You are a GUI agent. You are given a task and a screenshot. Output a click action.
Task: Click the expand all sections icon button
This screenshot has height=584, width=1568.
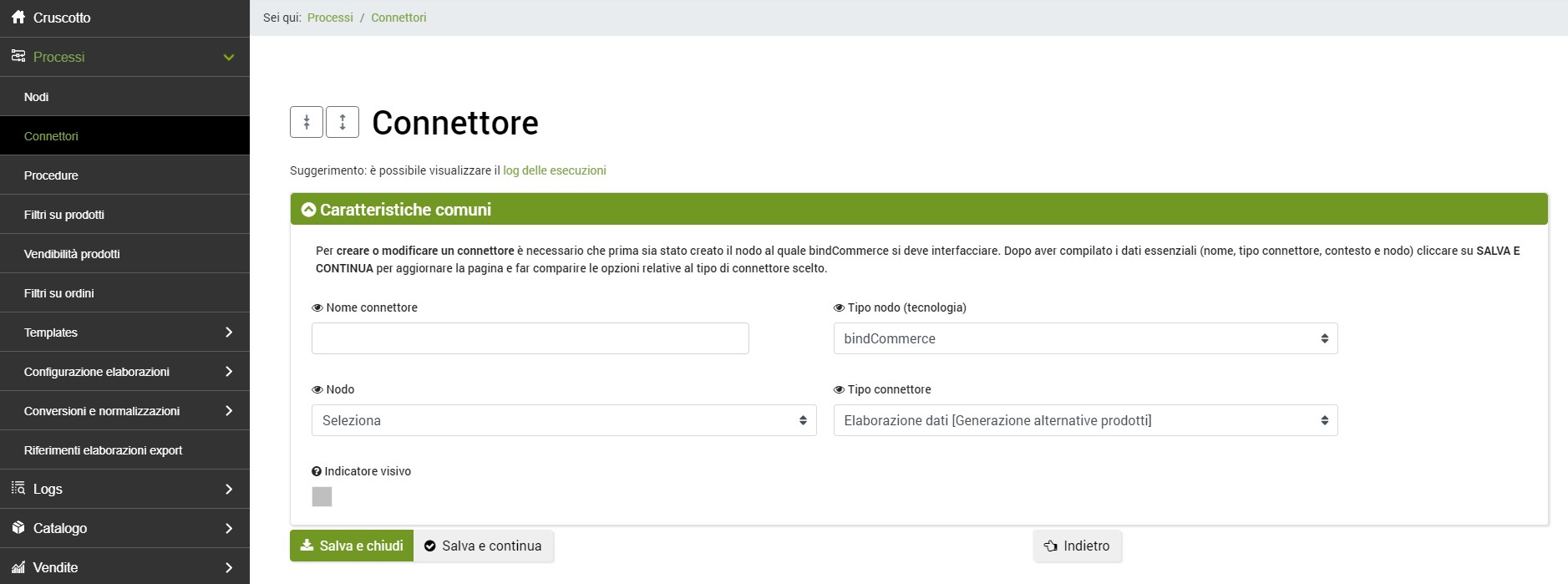(x=343, y=122)
